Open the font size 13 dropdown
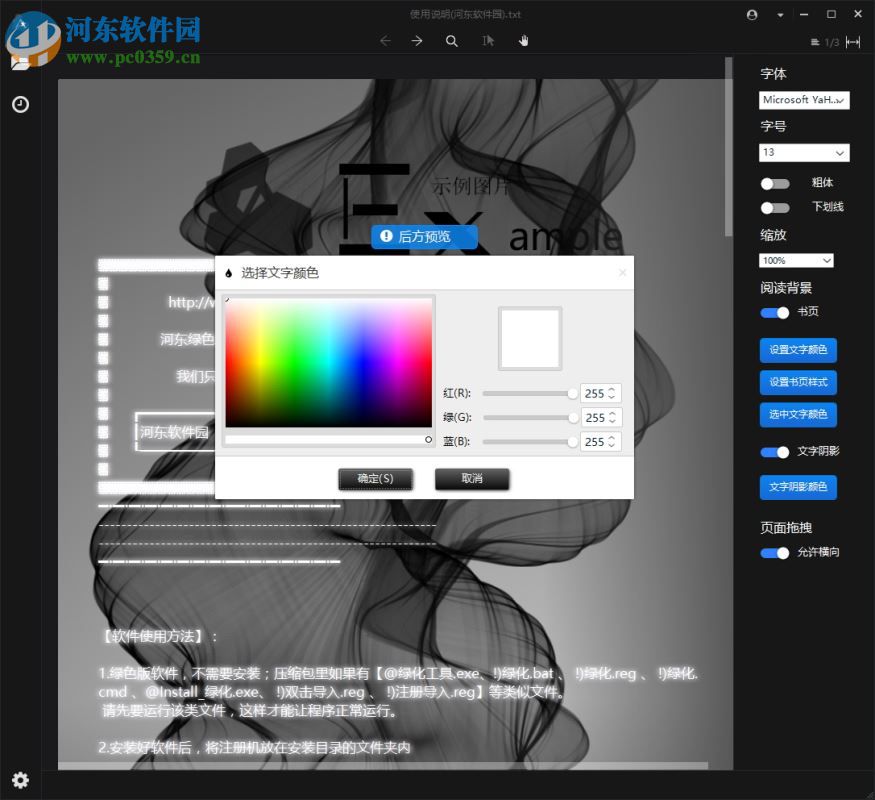 pyautogui.click(x=804, y=152)
